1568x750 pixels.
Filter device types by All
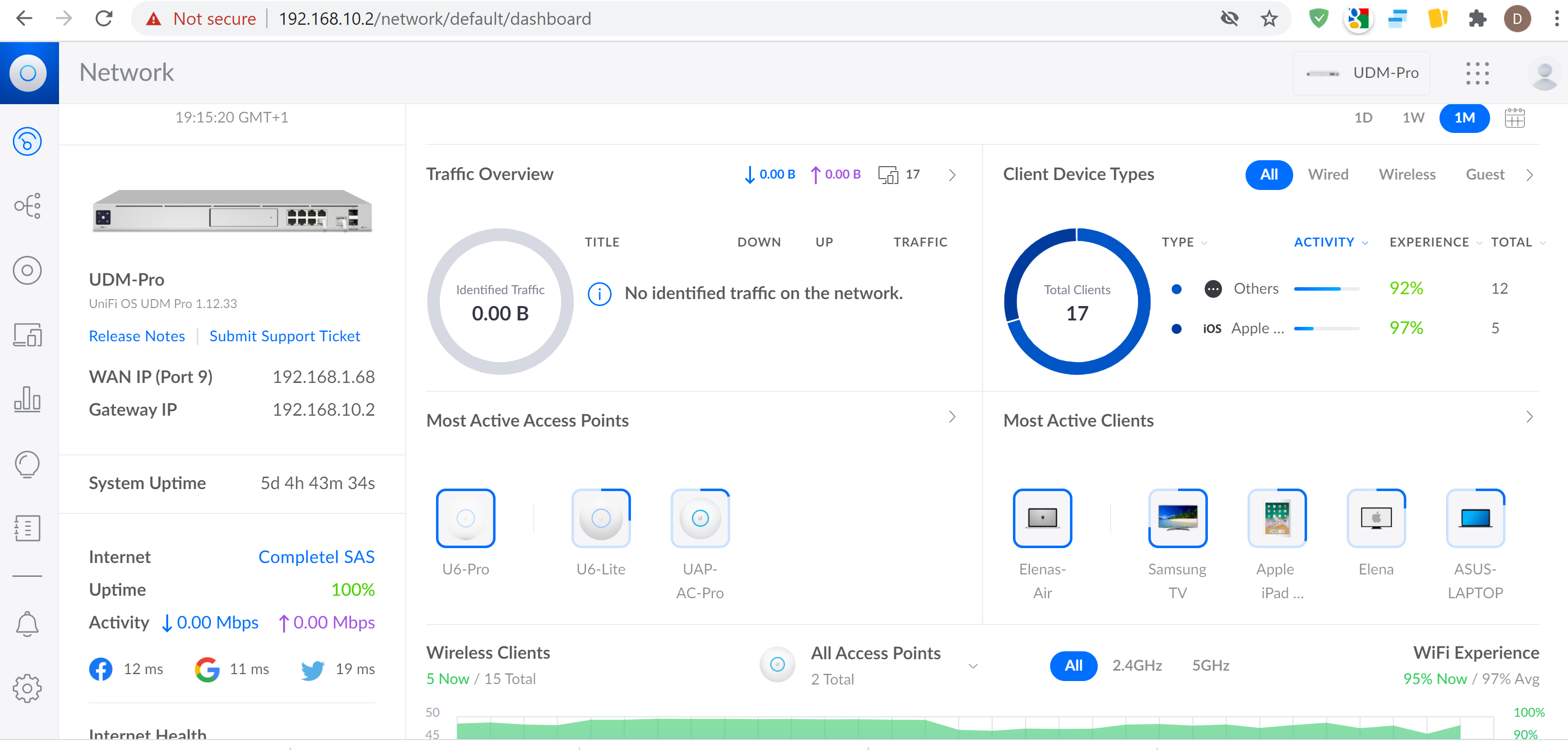pyautogui.click(x=1268, y=175)
